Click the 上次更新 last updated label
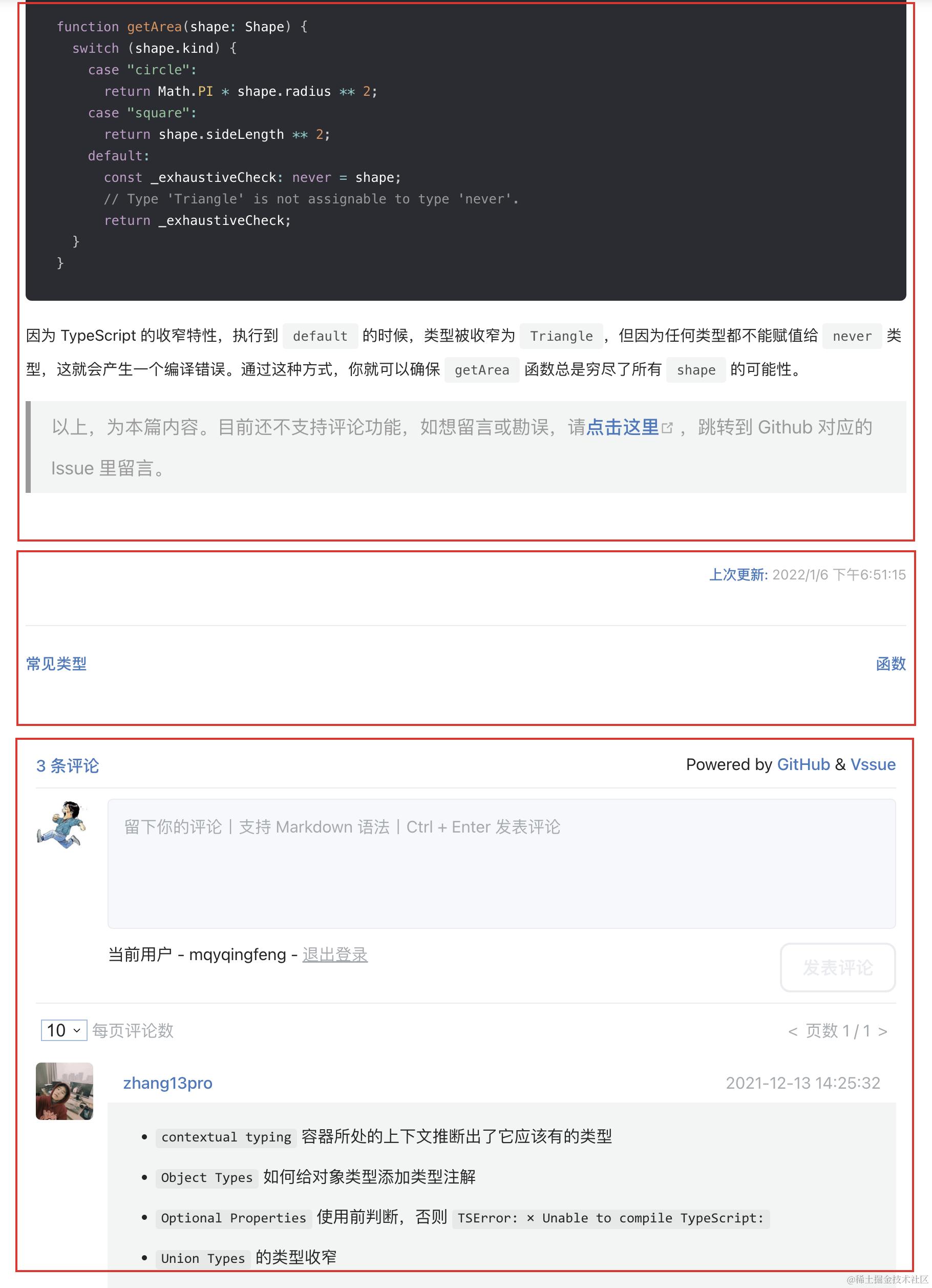 point(738,575)
